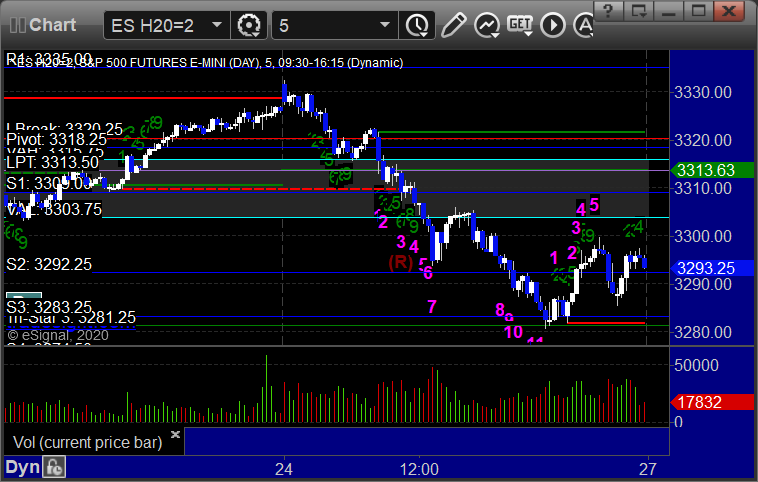Click the S3: 3283.25 label
The width and height of the screenshot is (758, 482).
click(49, 307)
